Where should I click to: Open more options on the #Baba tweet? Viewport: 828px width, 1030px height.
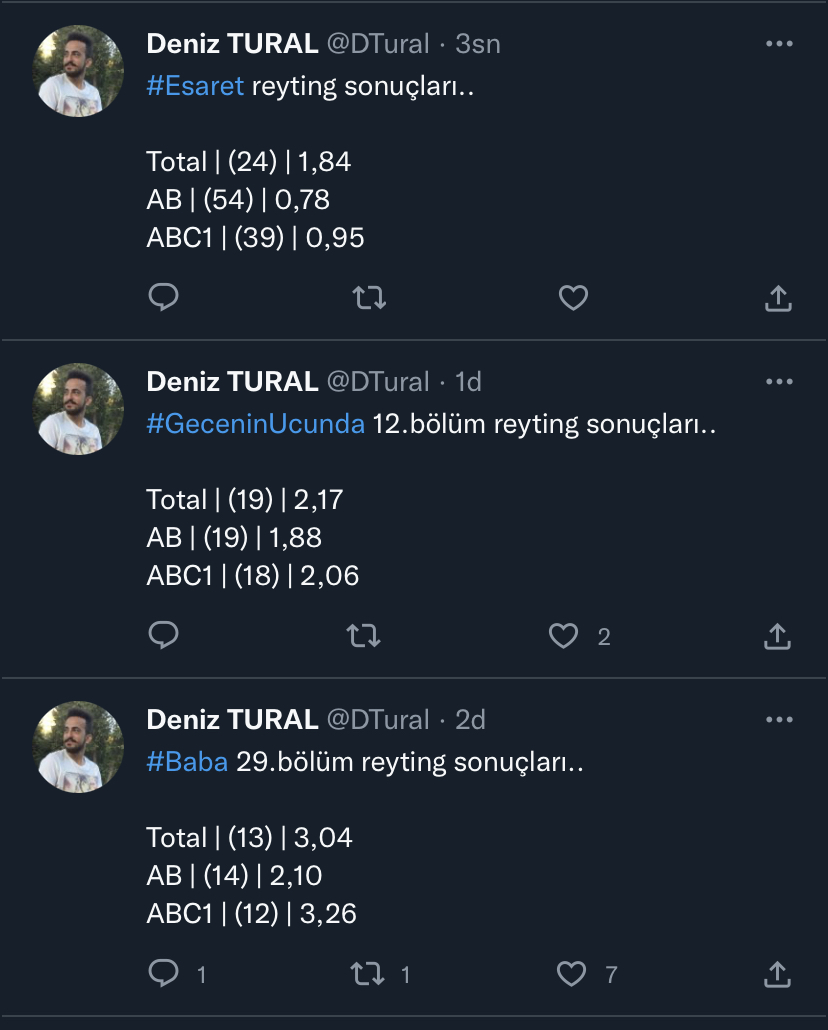[779, 720]
